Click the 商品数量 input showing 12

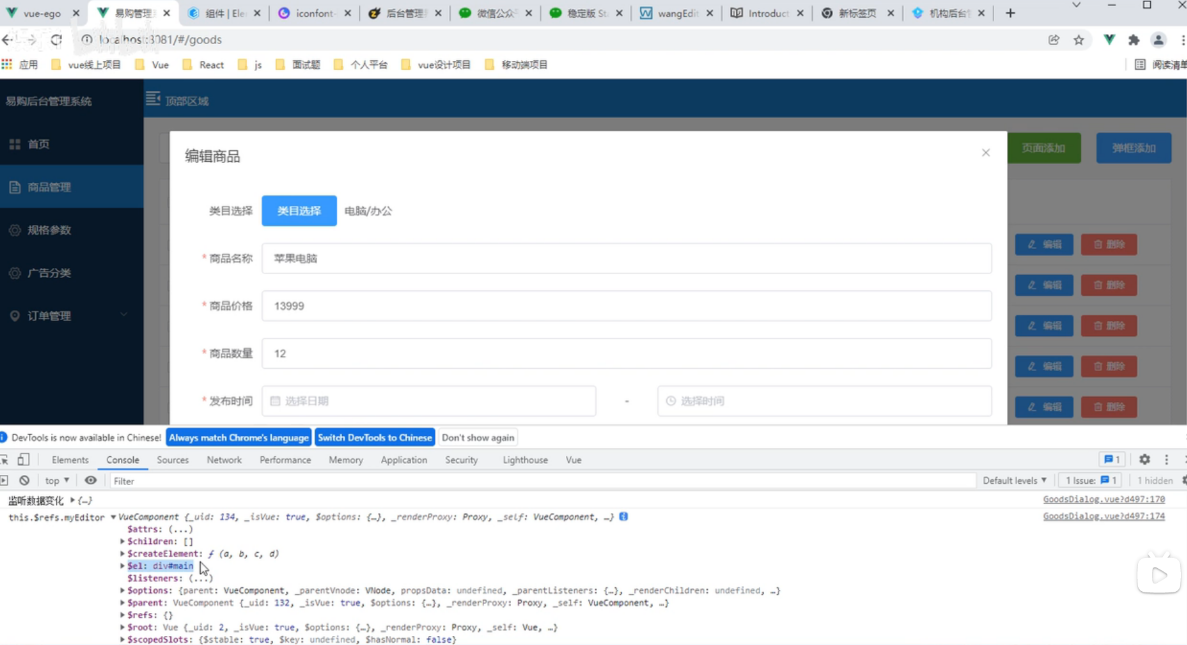click(x=627, y=354)
